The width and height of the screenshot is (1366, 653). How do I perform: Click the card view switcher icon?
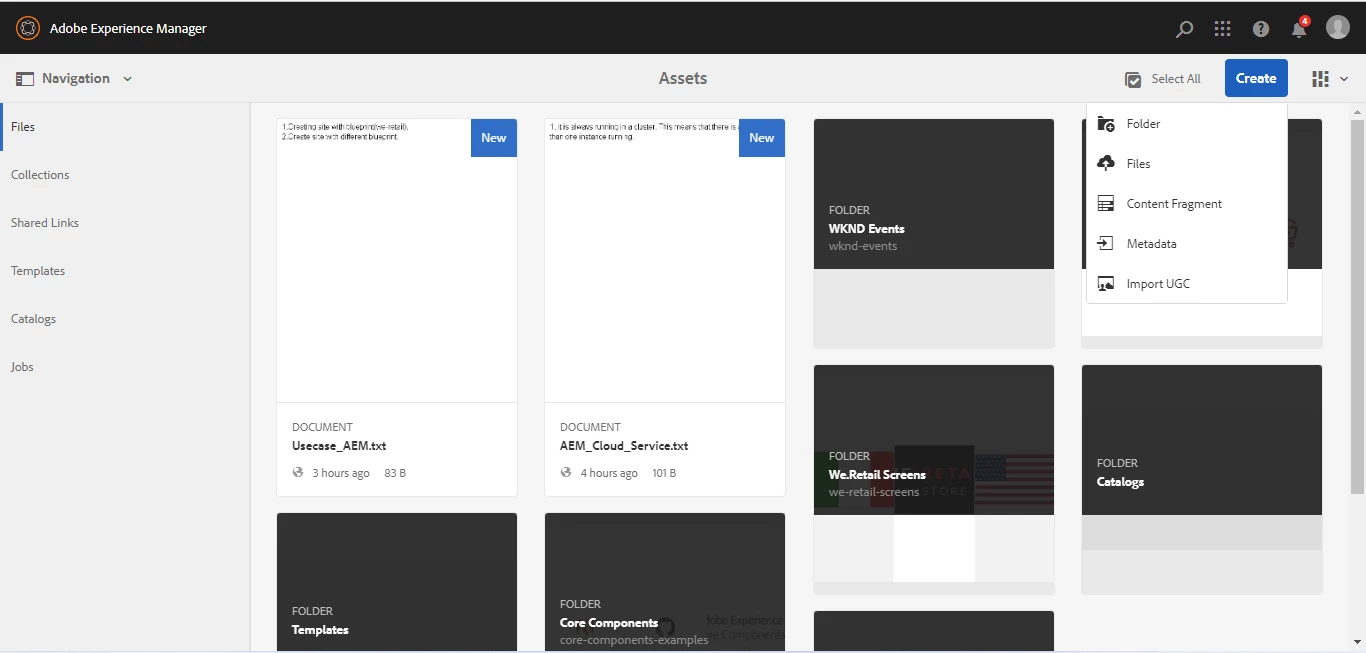coord(1321,79)
